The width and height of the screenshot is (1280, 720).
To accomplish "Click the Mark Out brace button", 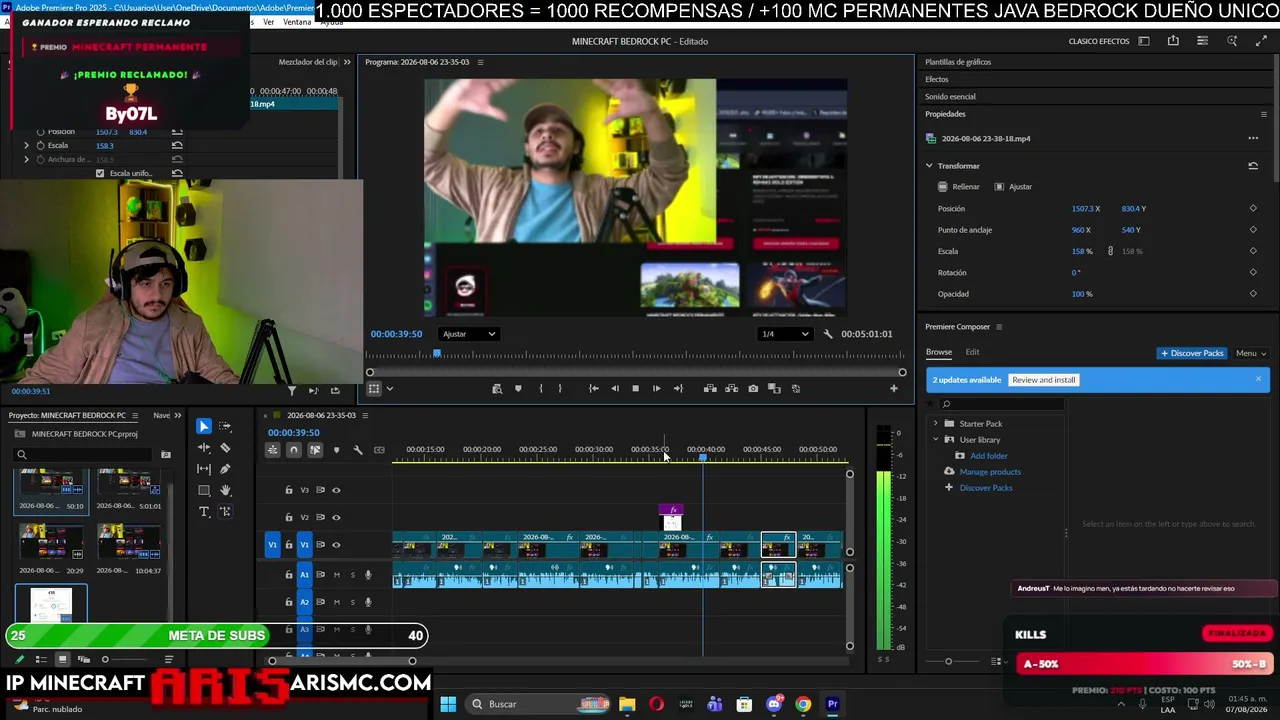I will [x=560, y=389].
